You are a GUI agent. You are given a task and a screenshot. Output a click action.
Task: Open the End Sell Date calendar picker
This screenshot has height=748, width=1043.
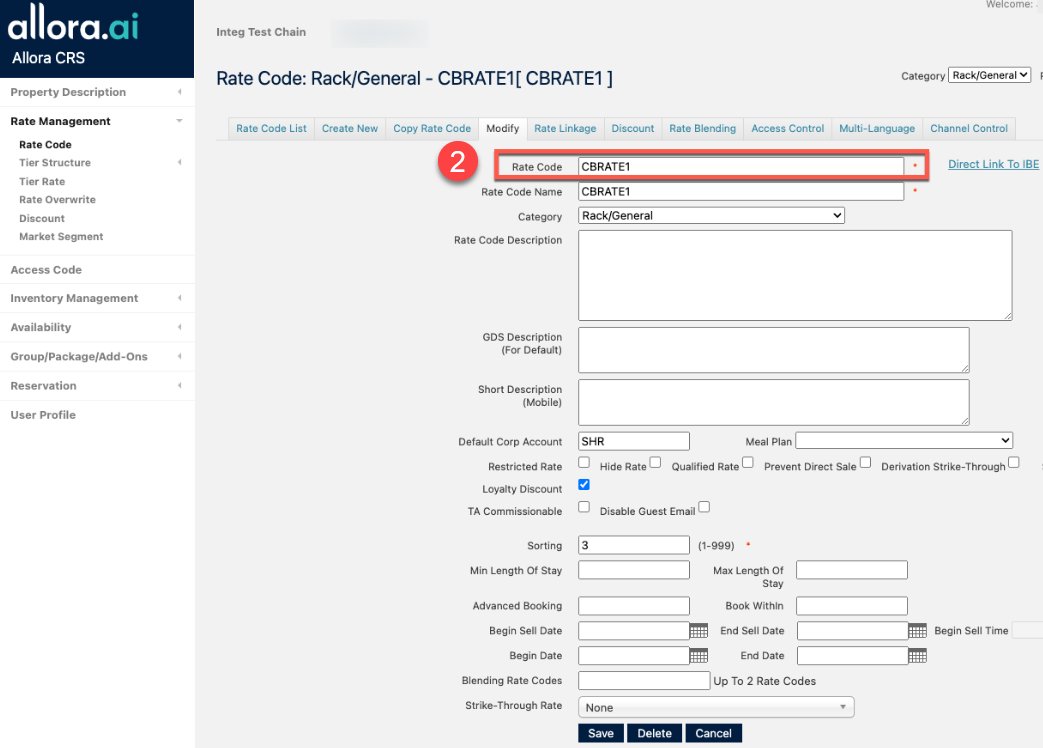pyautogui.click(x=917, y=631)
